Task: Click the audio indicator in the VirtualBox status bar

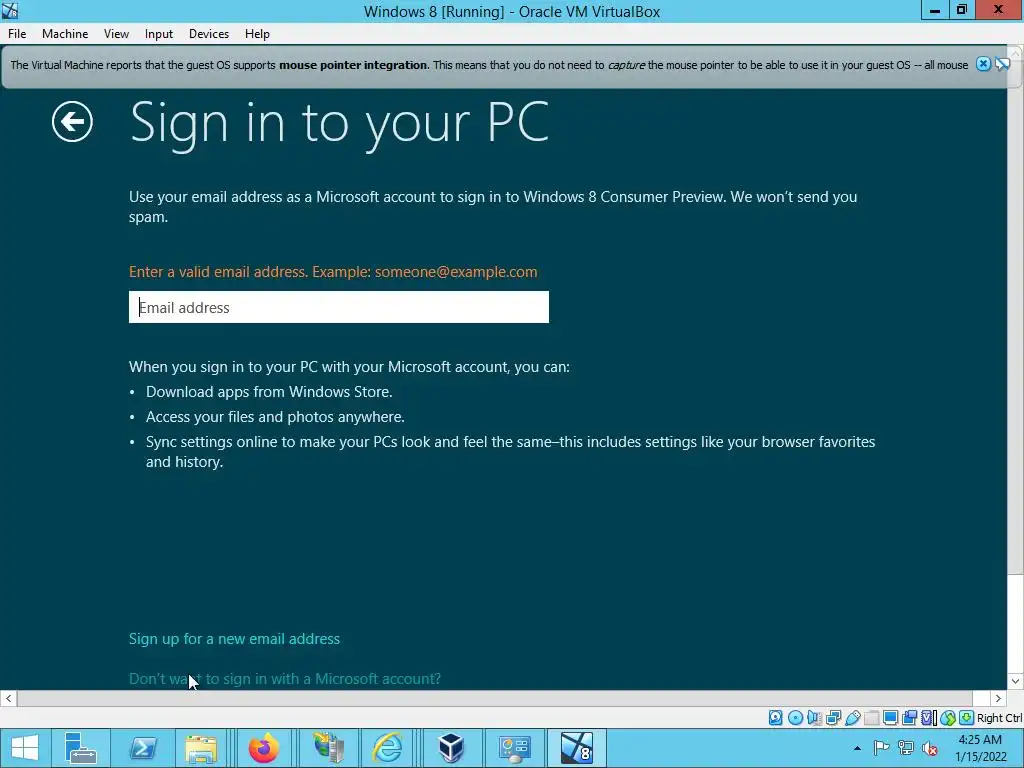Action: (x=814, y=718)
